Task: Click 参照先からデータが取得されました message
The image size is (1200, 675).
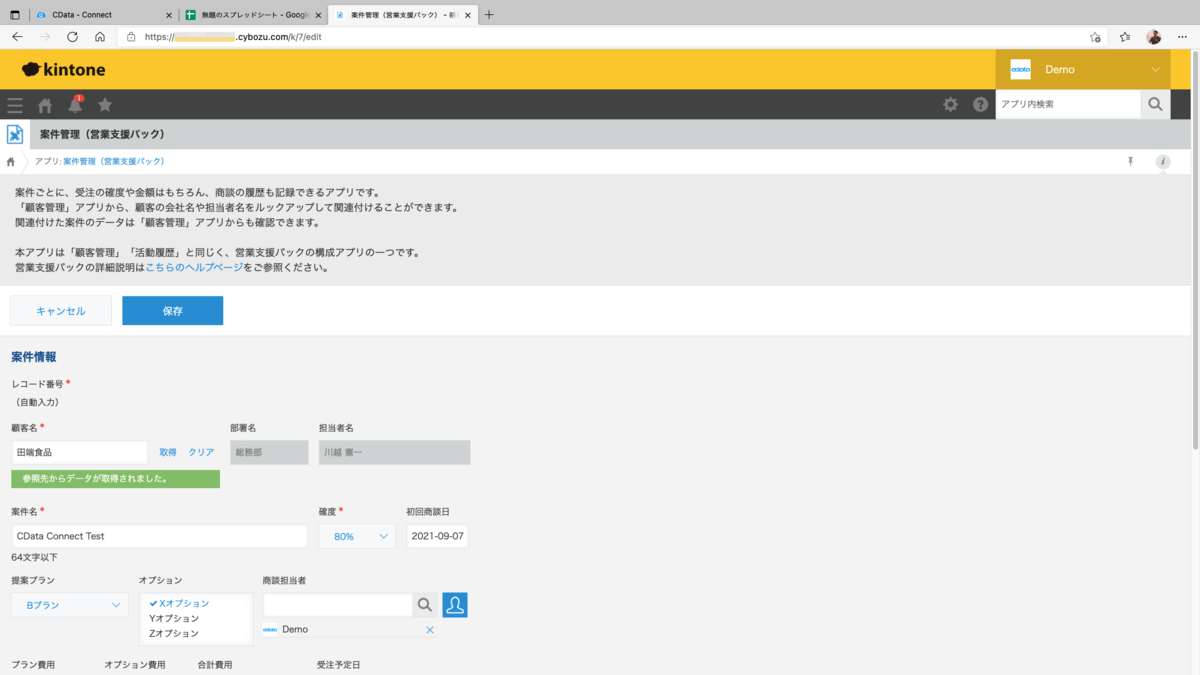Action: (x=116, y=479)
